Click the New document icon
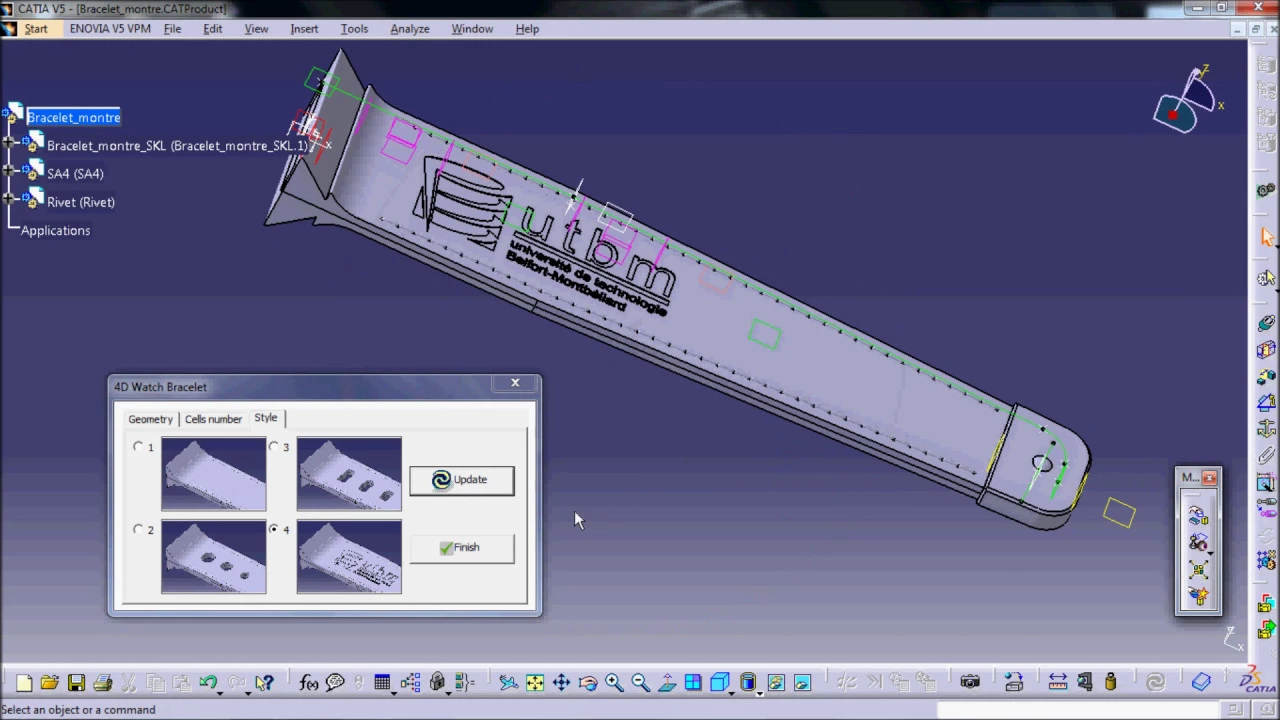 tap(24, 683)
